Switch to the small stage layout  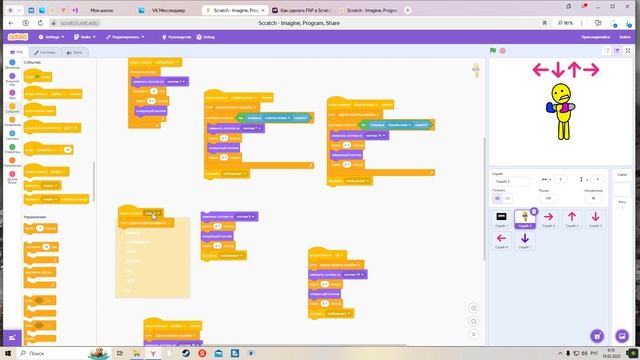point(607,51)
